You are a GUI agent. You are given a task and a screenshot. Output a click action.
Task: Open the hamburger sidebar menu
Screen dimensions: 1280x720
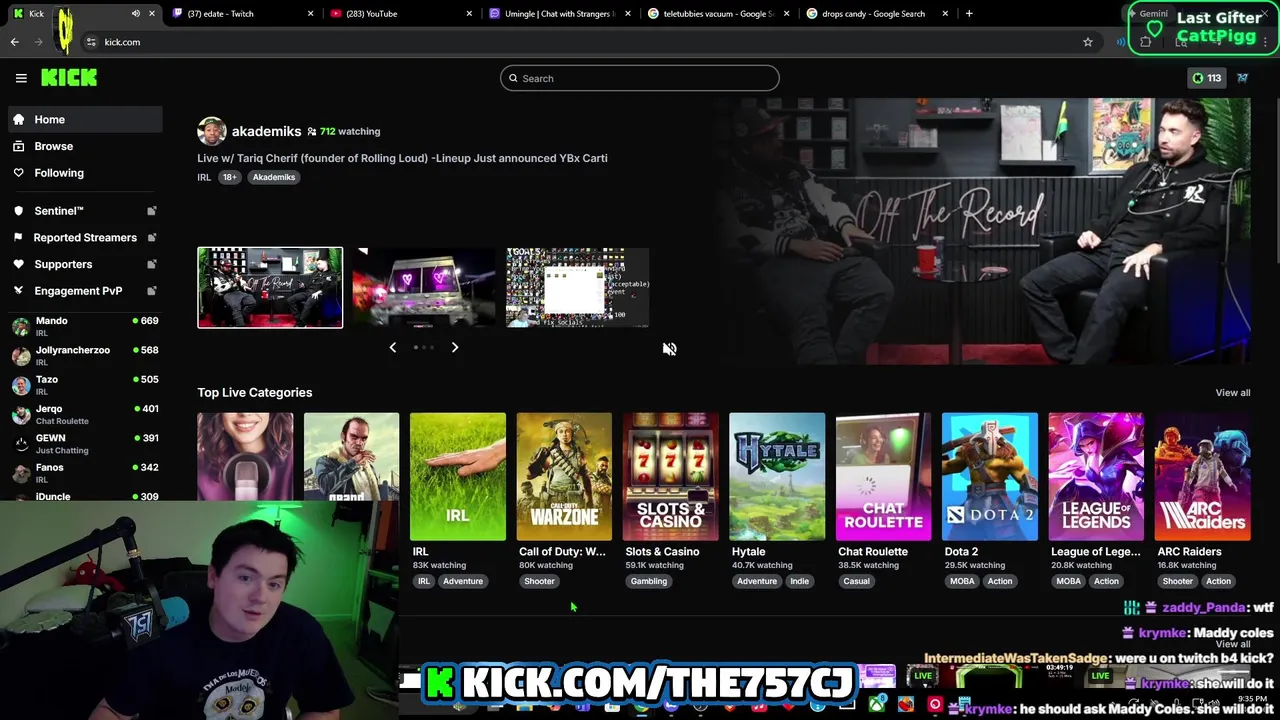21,78
